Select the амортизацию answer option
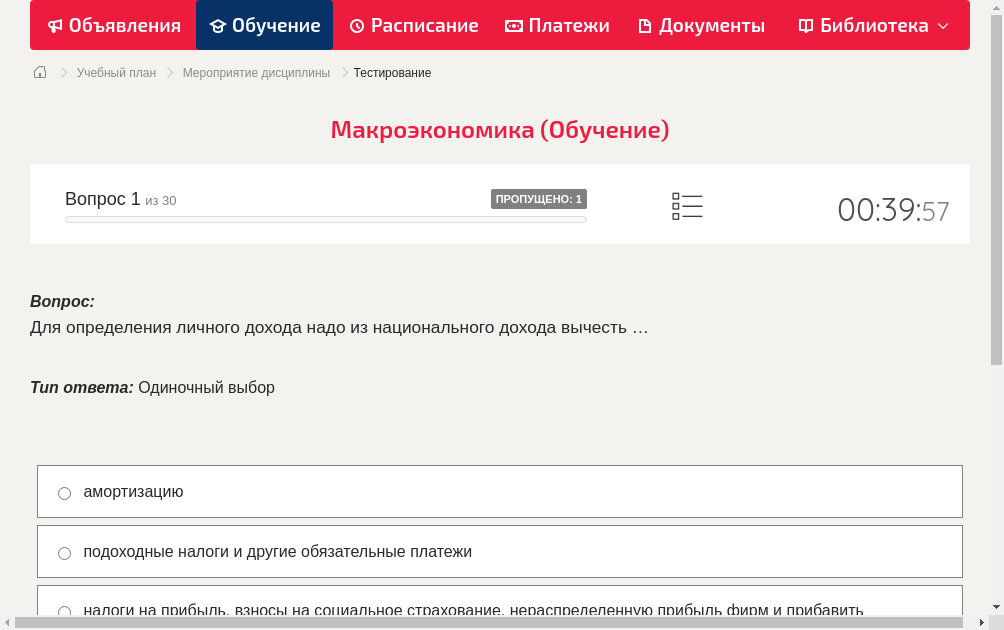This screenshot has height=630, width=1004. tap(64, 492)
